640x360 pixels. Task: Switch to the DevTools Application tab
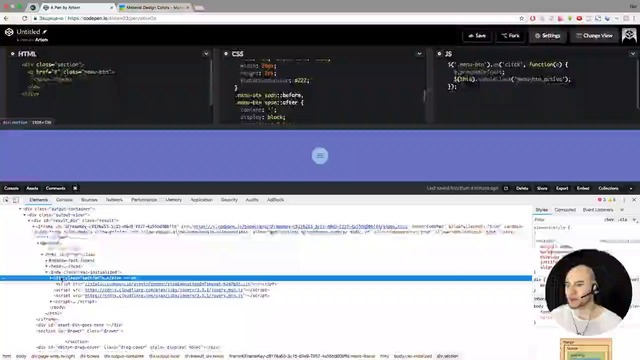coord(202,200)
